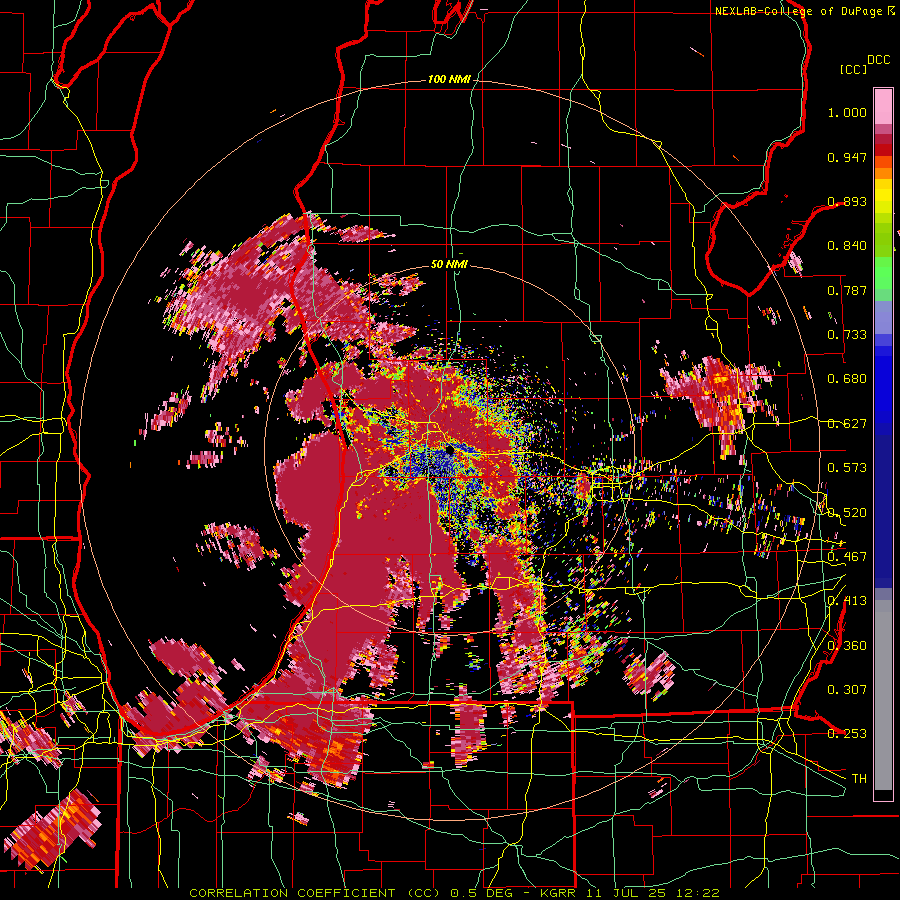Viewport: 900px width, 900px height.
Task: Pick the gray low-value band of the color scale
Action: point(883,695)
